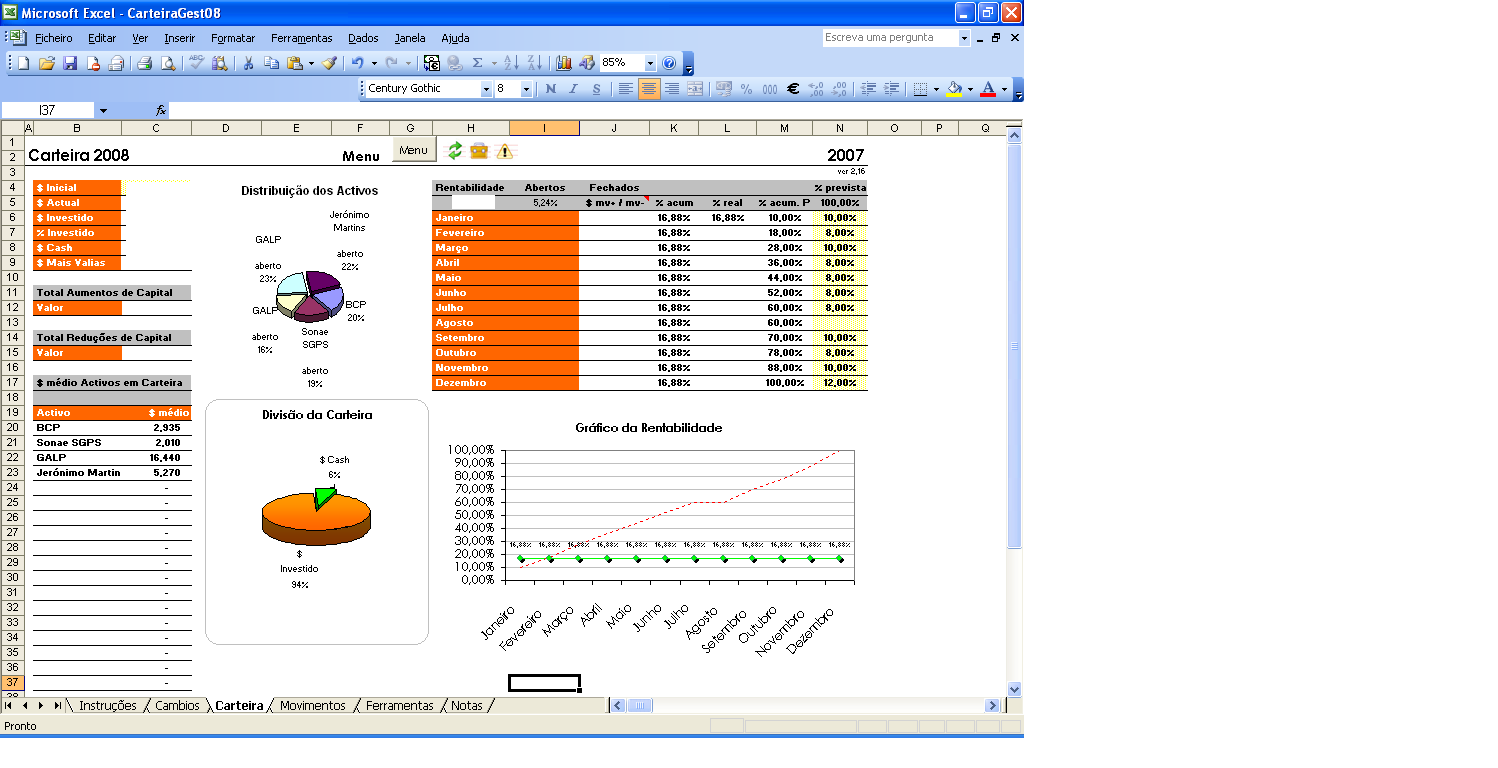Toggle bold formatting N button

tap(550, 89)
